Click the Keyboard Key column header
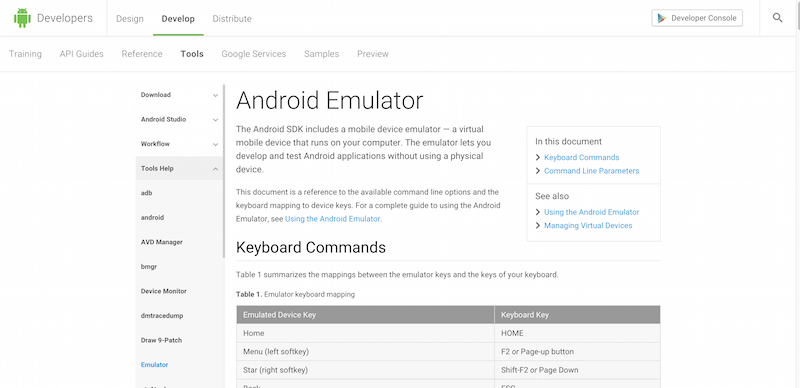The height and width of the screenshot is (388, 800). click(x=578, y=315)
